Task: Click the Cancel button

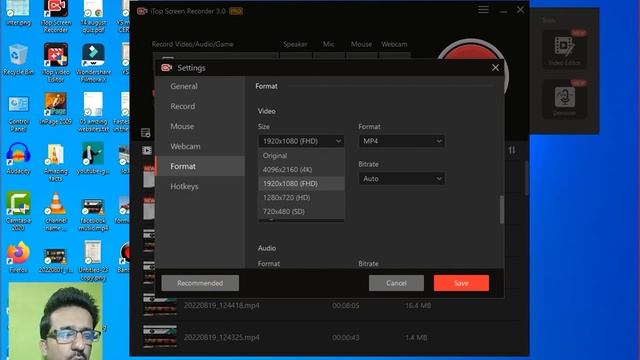Action: pos(396,283)
